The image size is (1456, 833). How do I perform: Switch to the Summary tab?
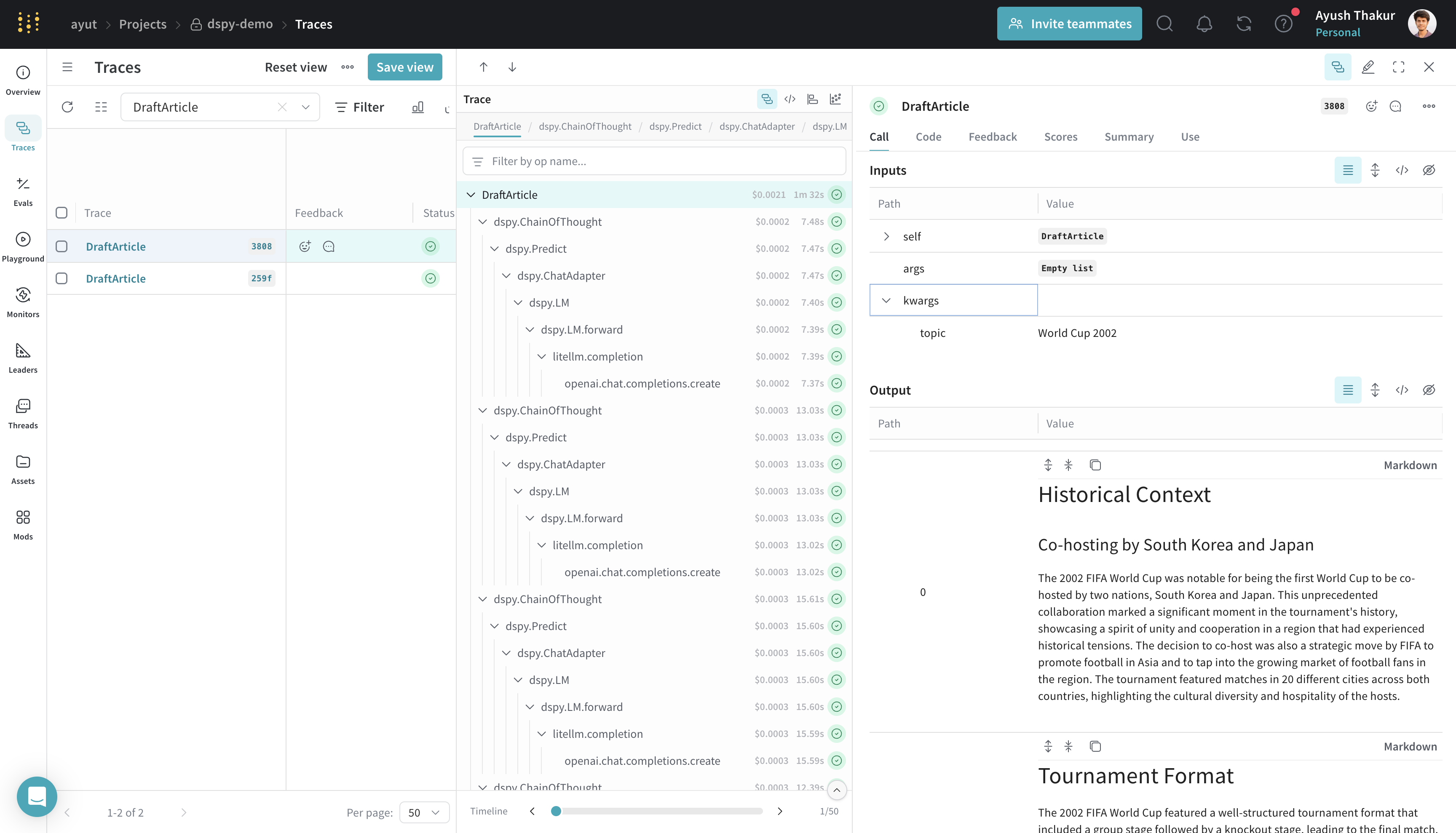click(1129, 137)
